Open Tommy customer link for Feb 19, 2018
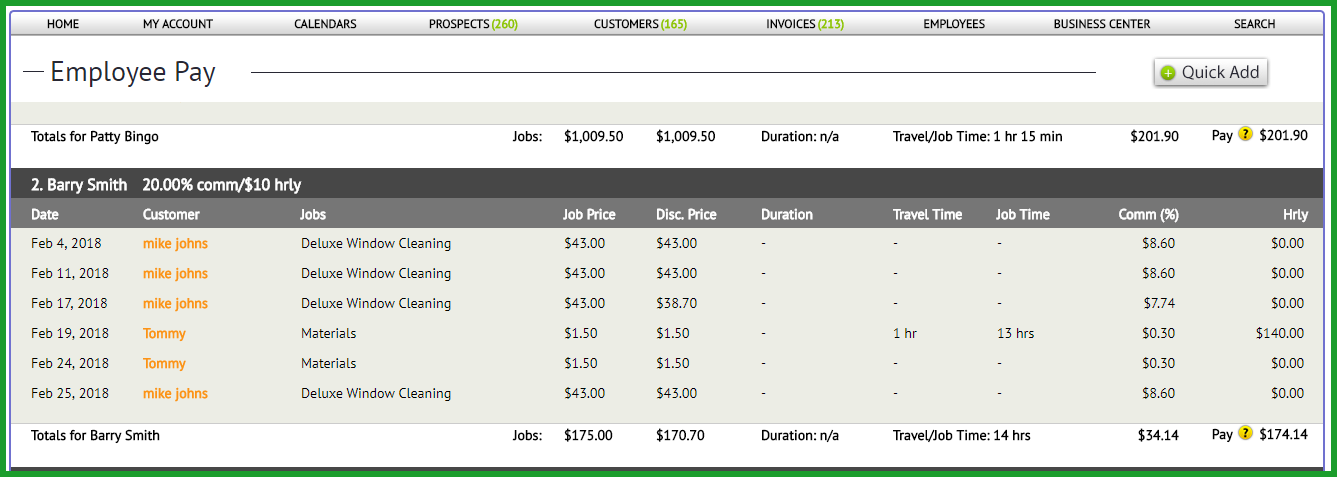Image resolution: width=1337 pixels, height=477 pixels. [164, 333]
